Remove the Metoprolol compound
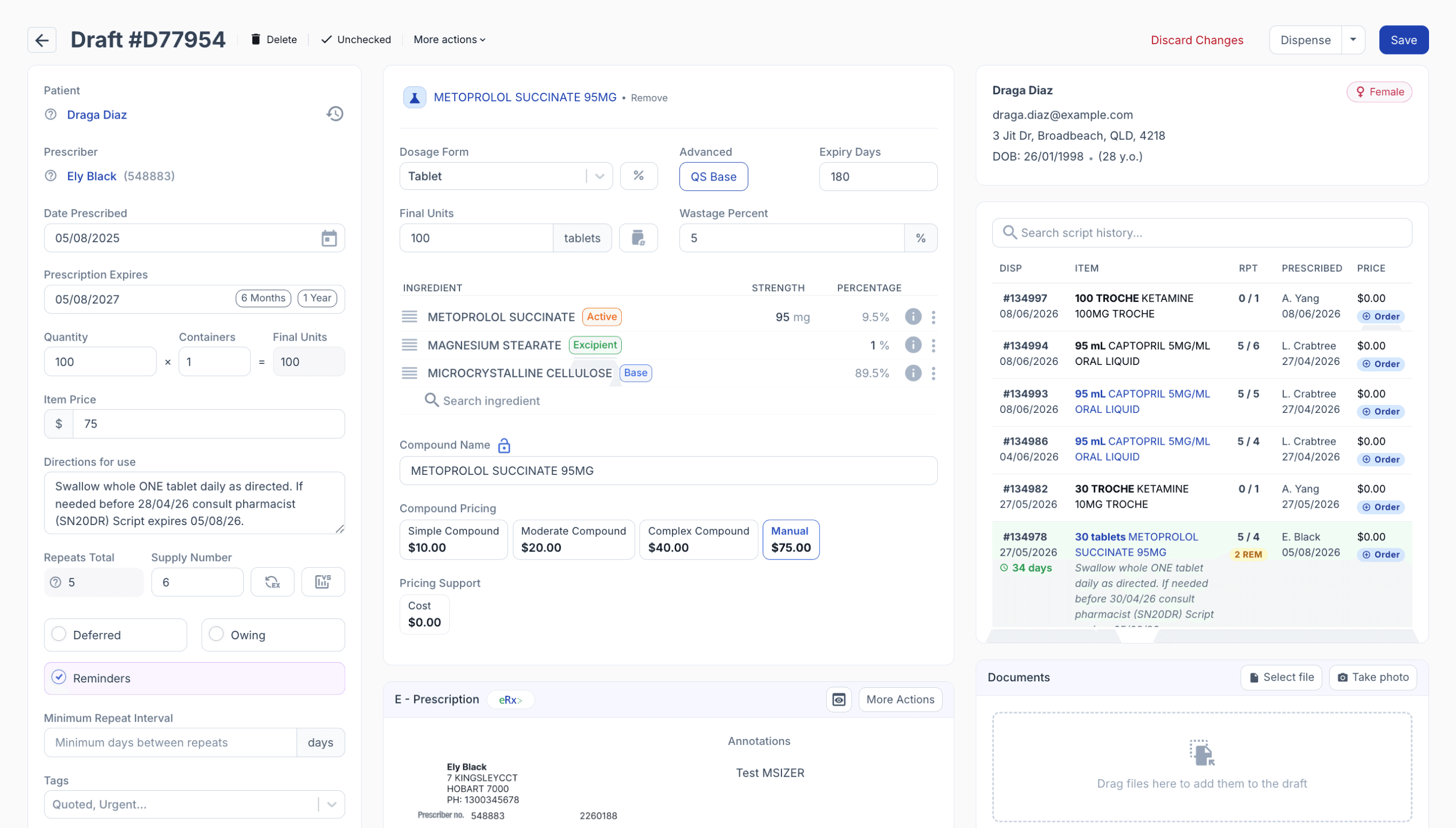The image size is (1456, 828). [x=649, y=98]
